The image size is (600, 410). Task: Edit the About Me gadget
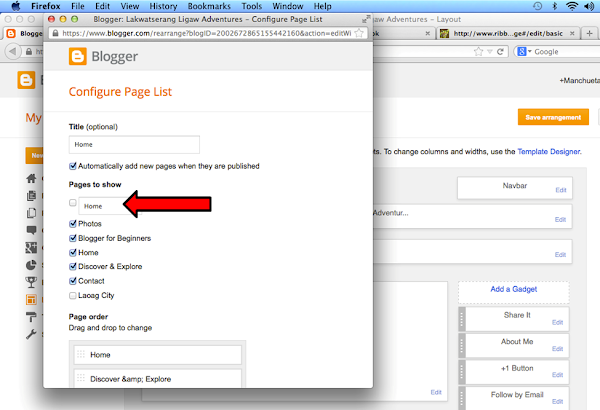[557, 349]
